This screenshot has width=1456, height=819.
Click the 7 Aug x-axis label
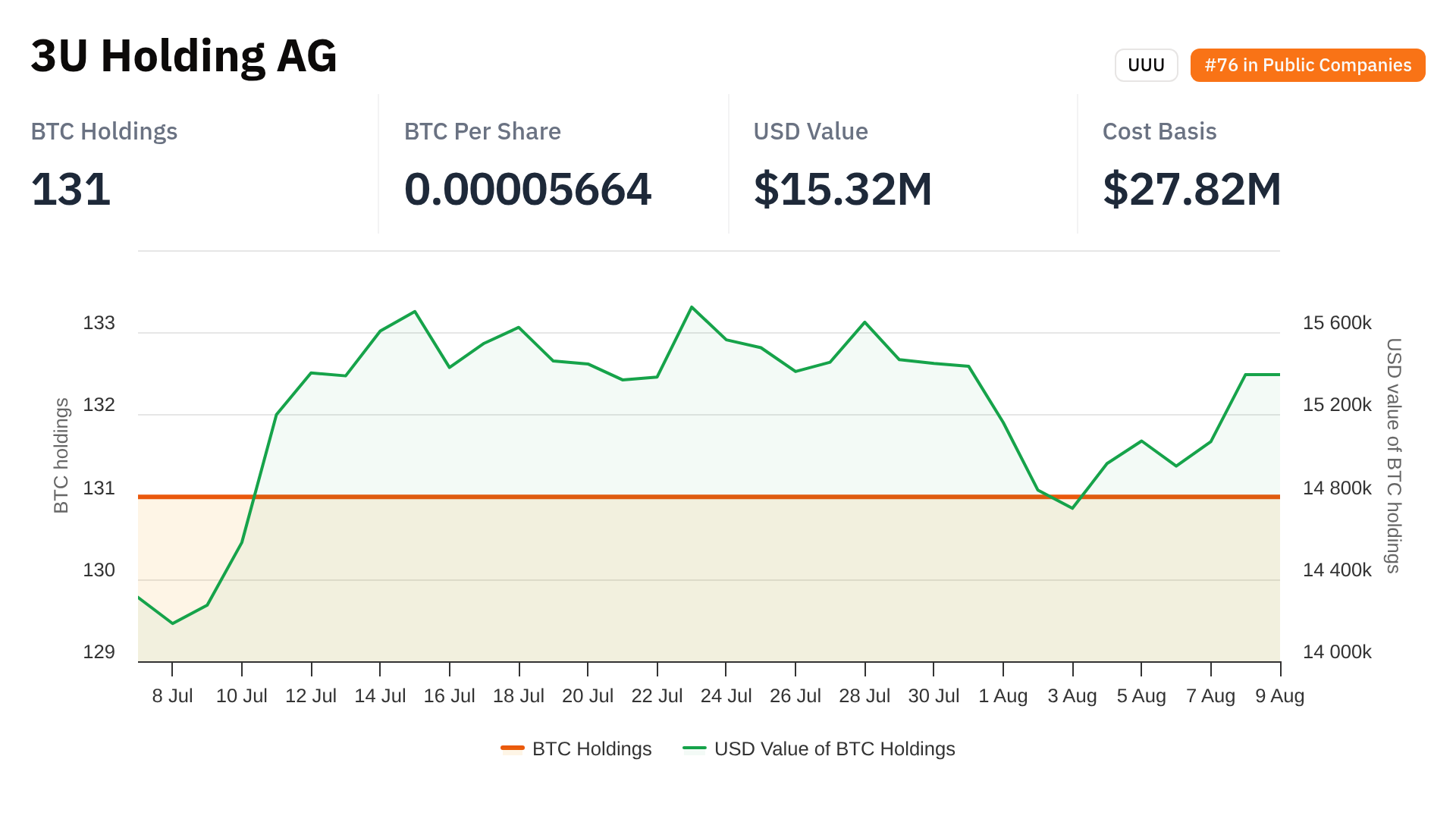point(1211,695)
